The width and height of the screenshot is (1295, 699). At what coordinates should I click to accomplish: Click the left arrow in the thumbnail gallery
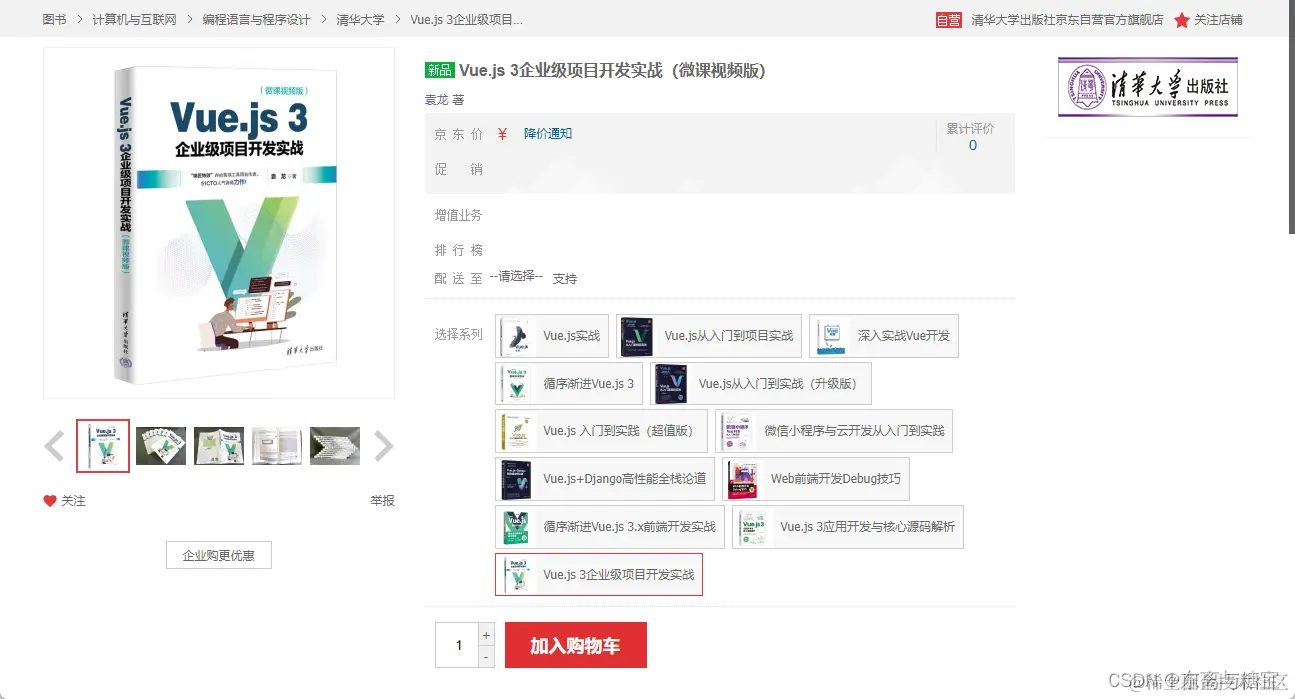[x=55, y=445]
